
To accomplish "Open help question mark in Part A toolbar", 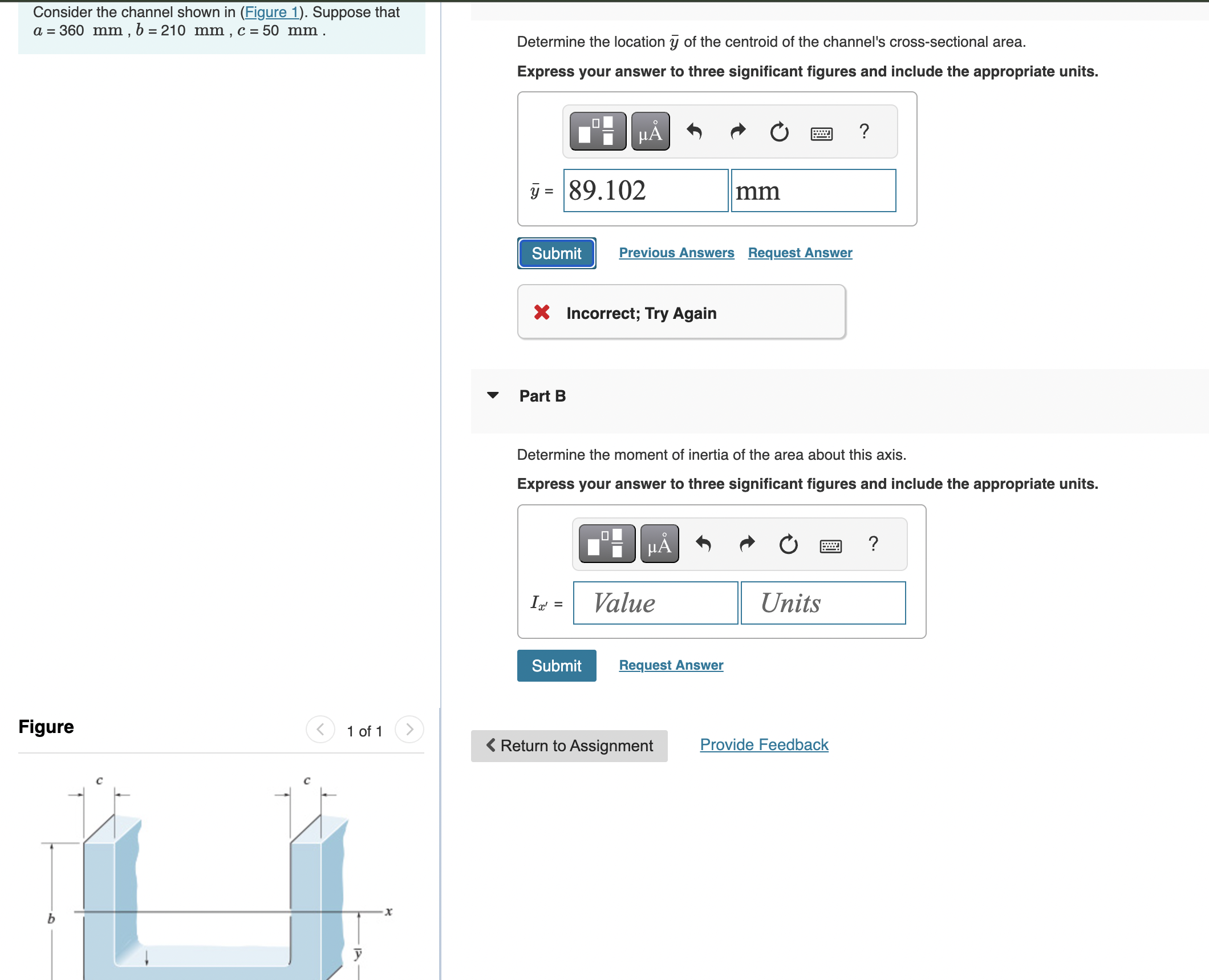I will tap(864, 132).
